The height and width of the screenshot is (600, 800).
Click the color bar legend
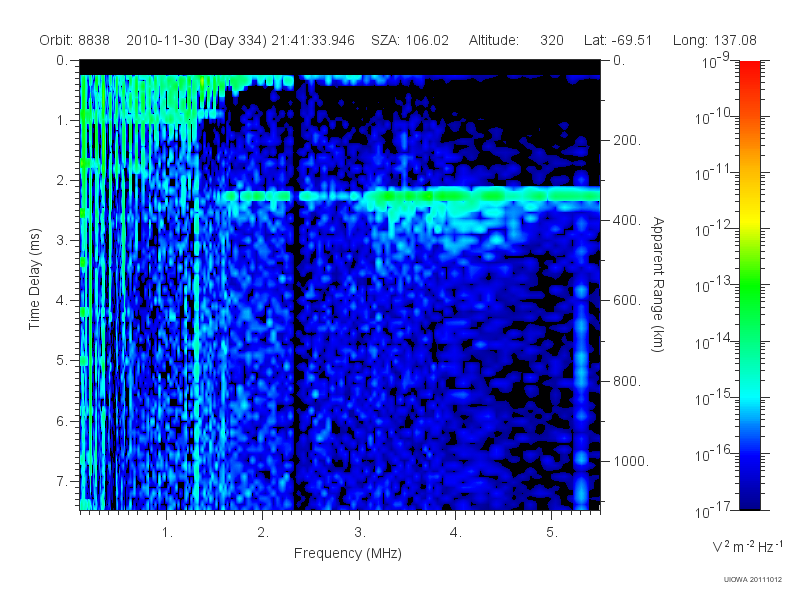point(750,285)
